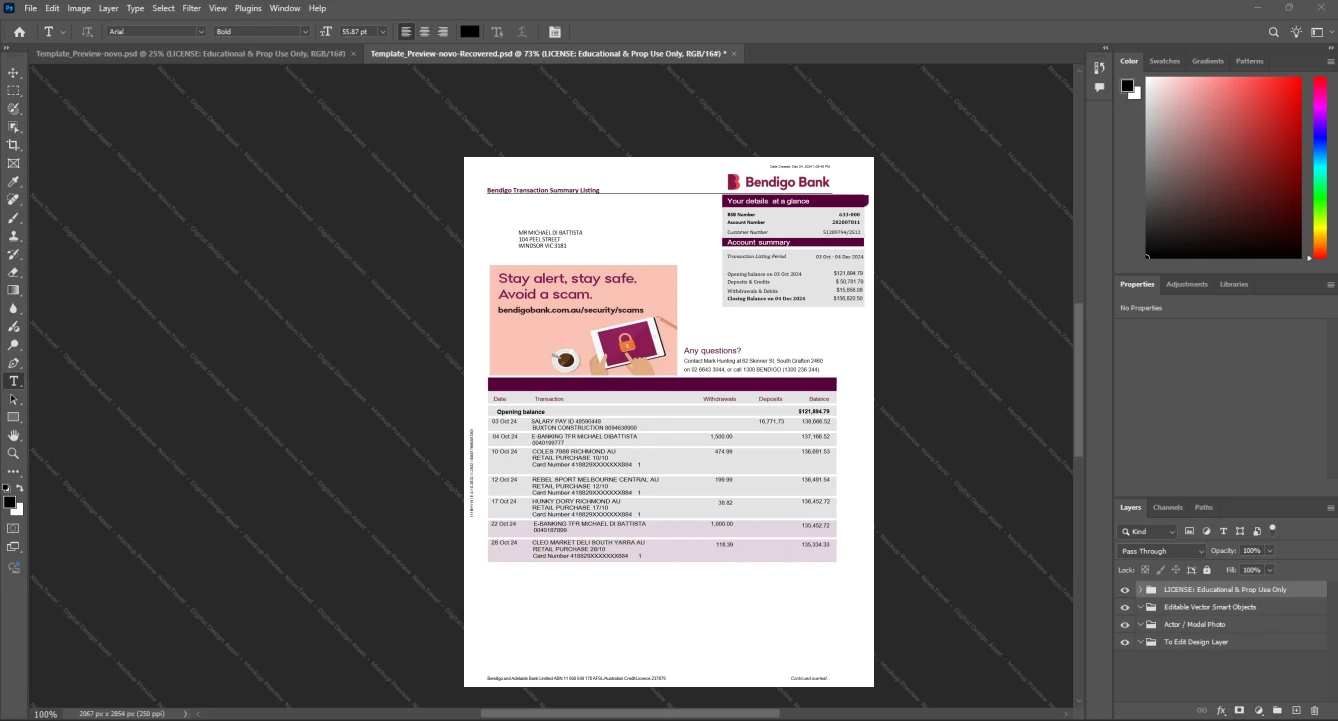Left align text

coord(406,32)
